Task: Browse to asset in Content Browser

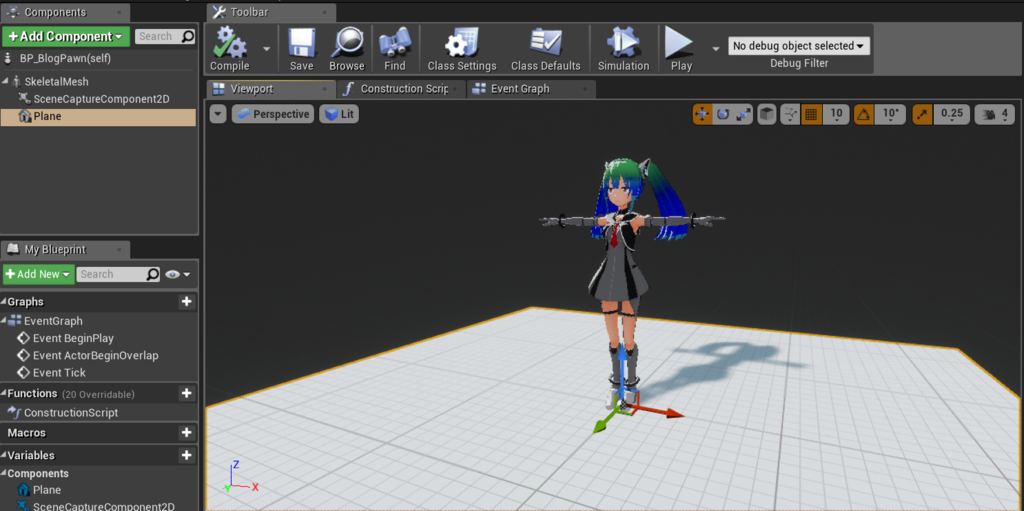Action: [347, 49]
